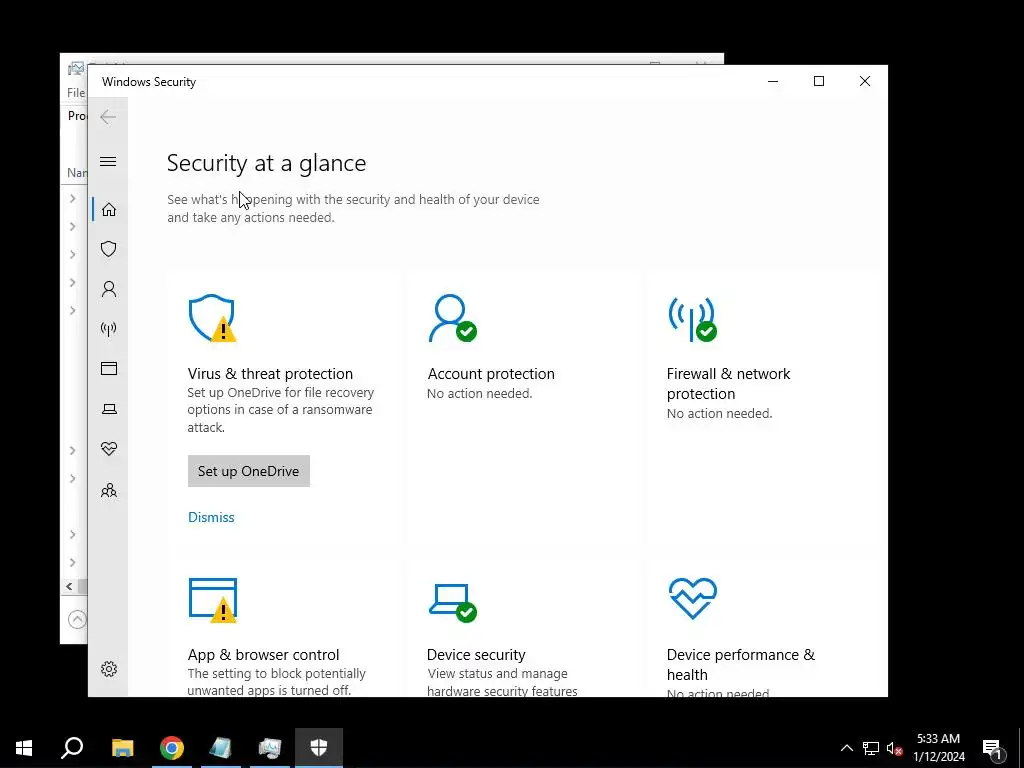Viewport: 1024px width, 768px height.
Task: Click the Device security laptop tile icon
Action: click(x=453, y=602)
